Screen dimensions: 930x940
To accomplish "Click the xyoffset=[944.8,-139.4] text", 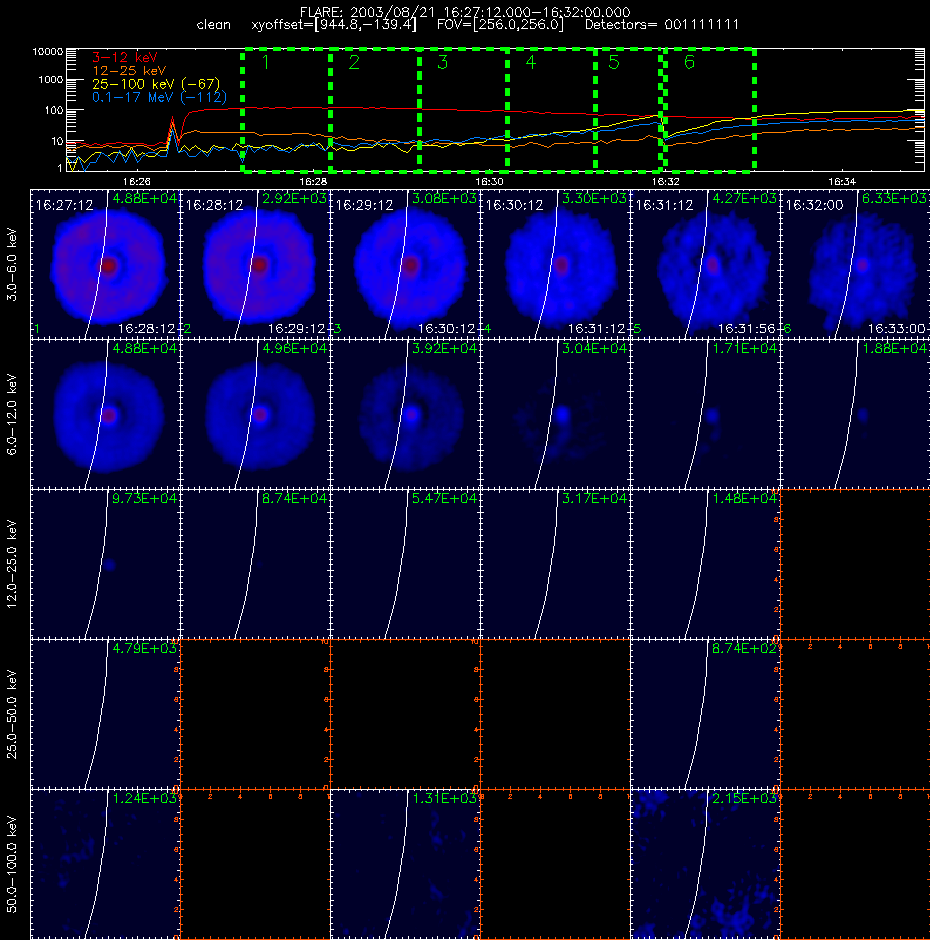I will (334, 25).
